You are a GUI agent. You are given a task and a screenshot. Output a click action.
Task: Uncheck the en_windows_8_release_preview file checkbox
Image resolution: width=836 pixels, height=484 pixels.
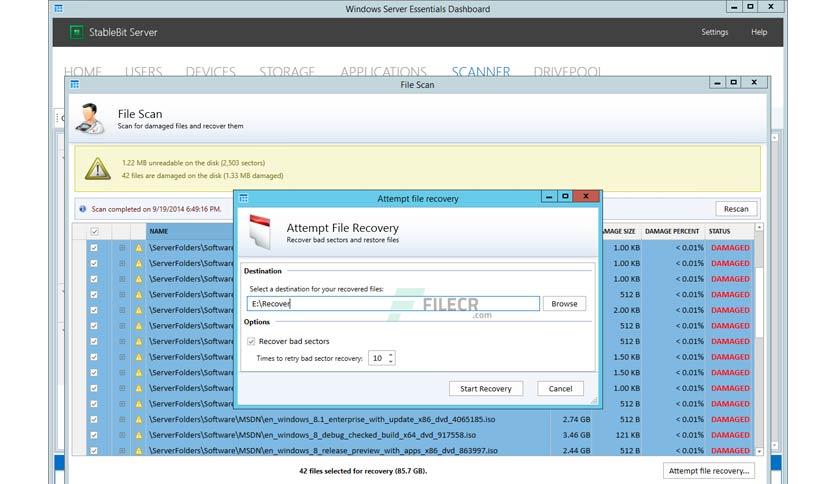94,450
